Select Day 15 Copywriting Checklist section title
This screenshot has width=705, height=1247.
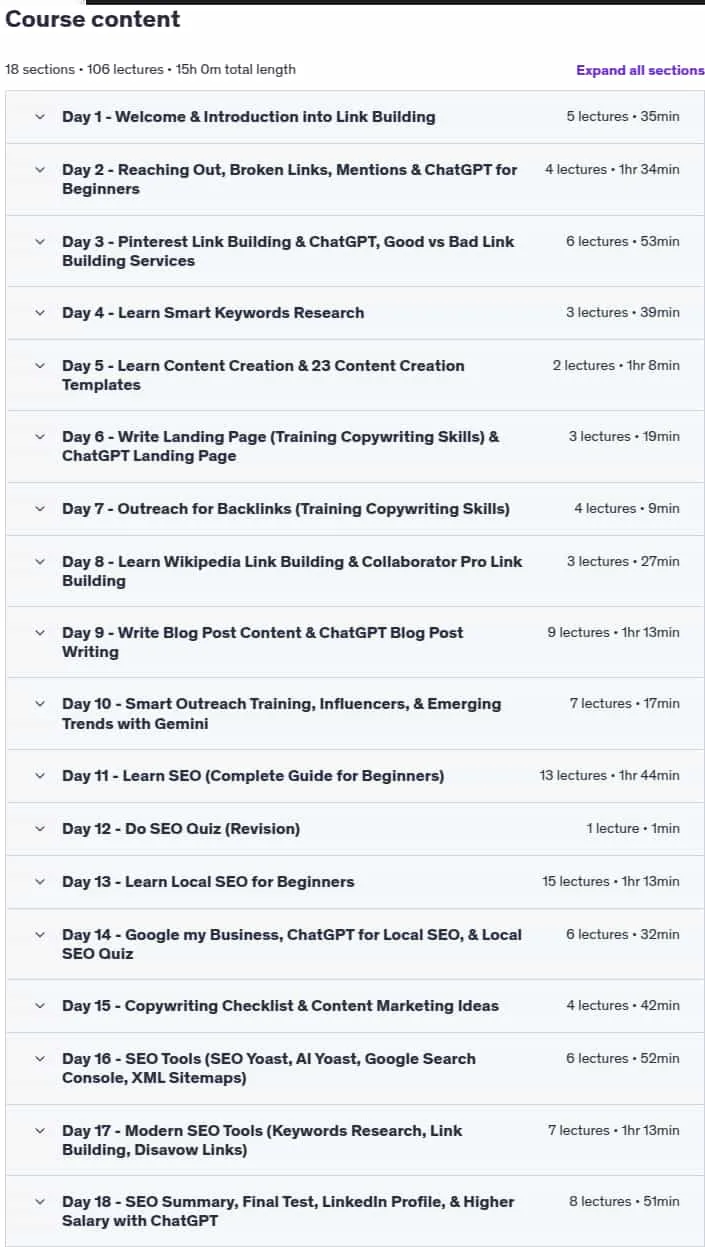click(280, 1005)
